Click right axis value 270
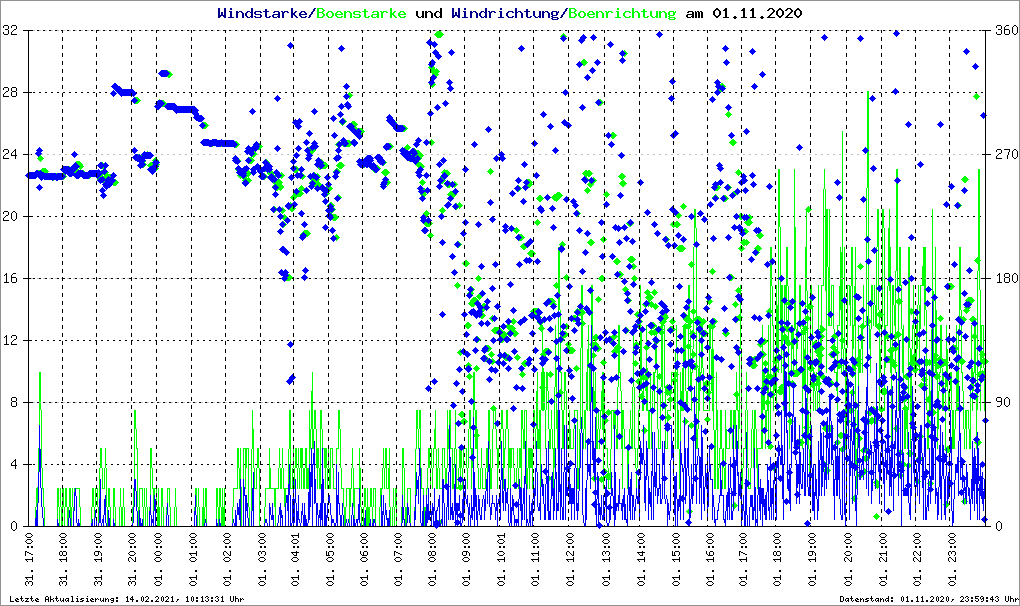The image size is (1020, 606). point(1005,155)
